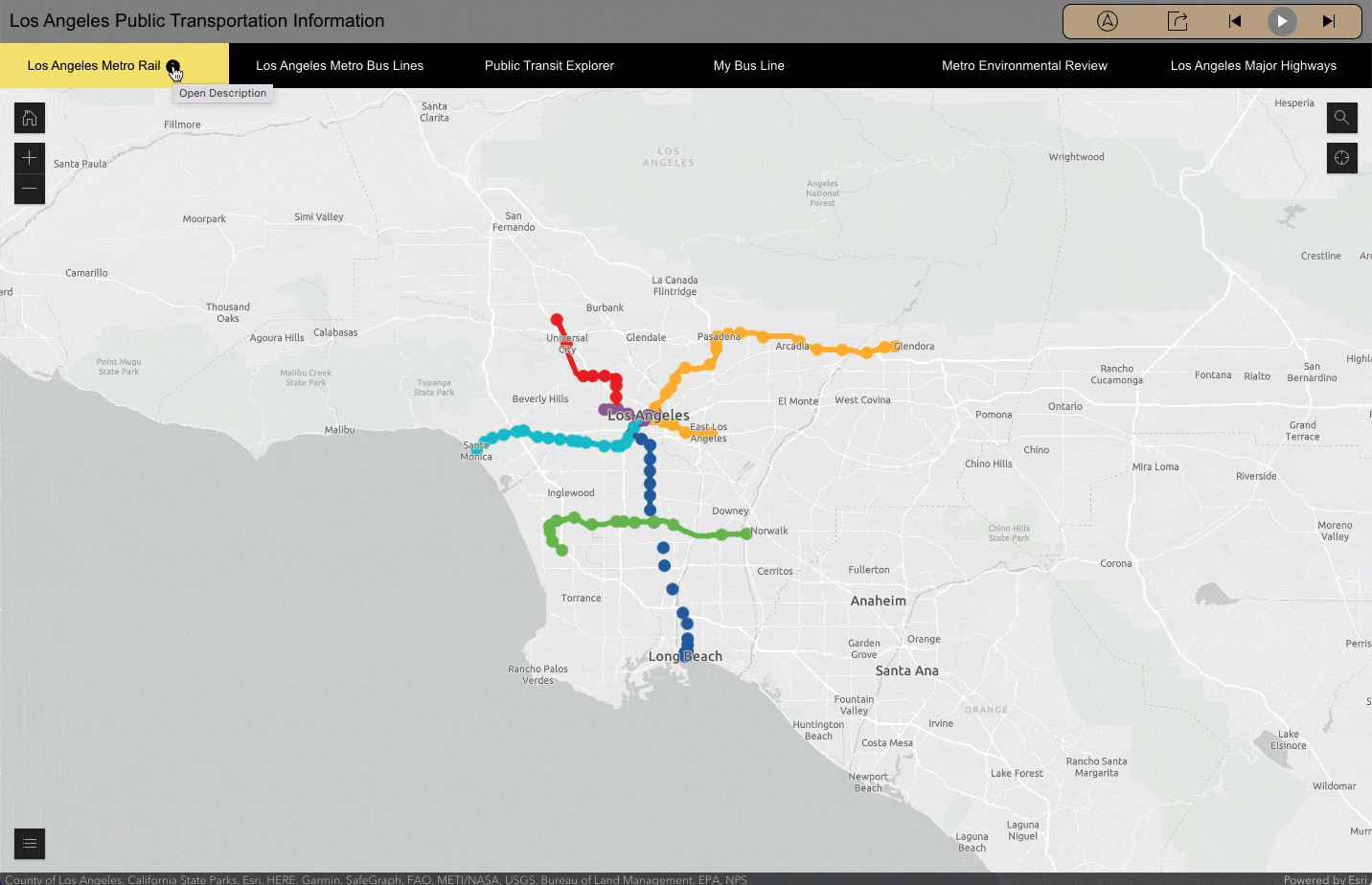The height and width of the screenshot is (885, 1372).
Task: Click the San Fernando label on the map
Action: coord(514,222)
